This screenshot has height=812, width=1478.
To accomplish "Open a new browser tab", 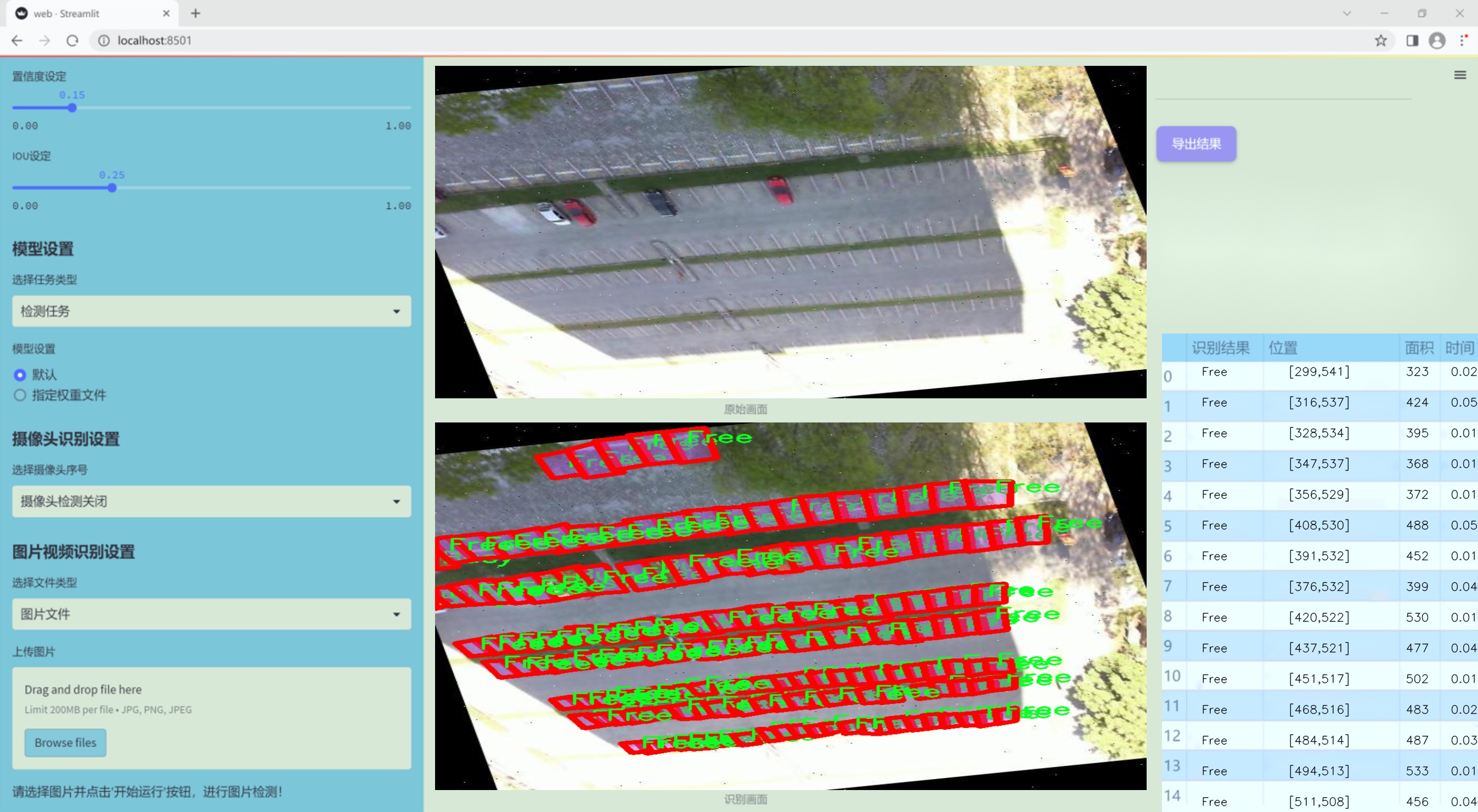I will [196, 13].
